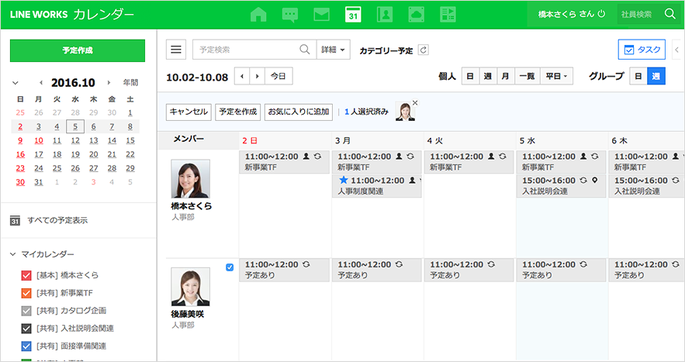Open the Message chat icon
Image resolution: width=685 pixels, height=362 pixels.
point(290,14)
